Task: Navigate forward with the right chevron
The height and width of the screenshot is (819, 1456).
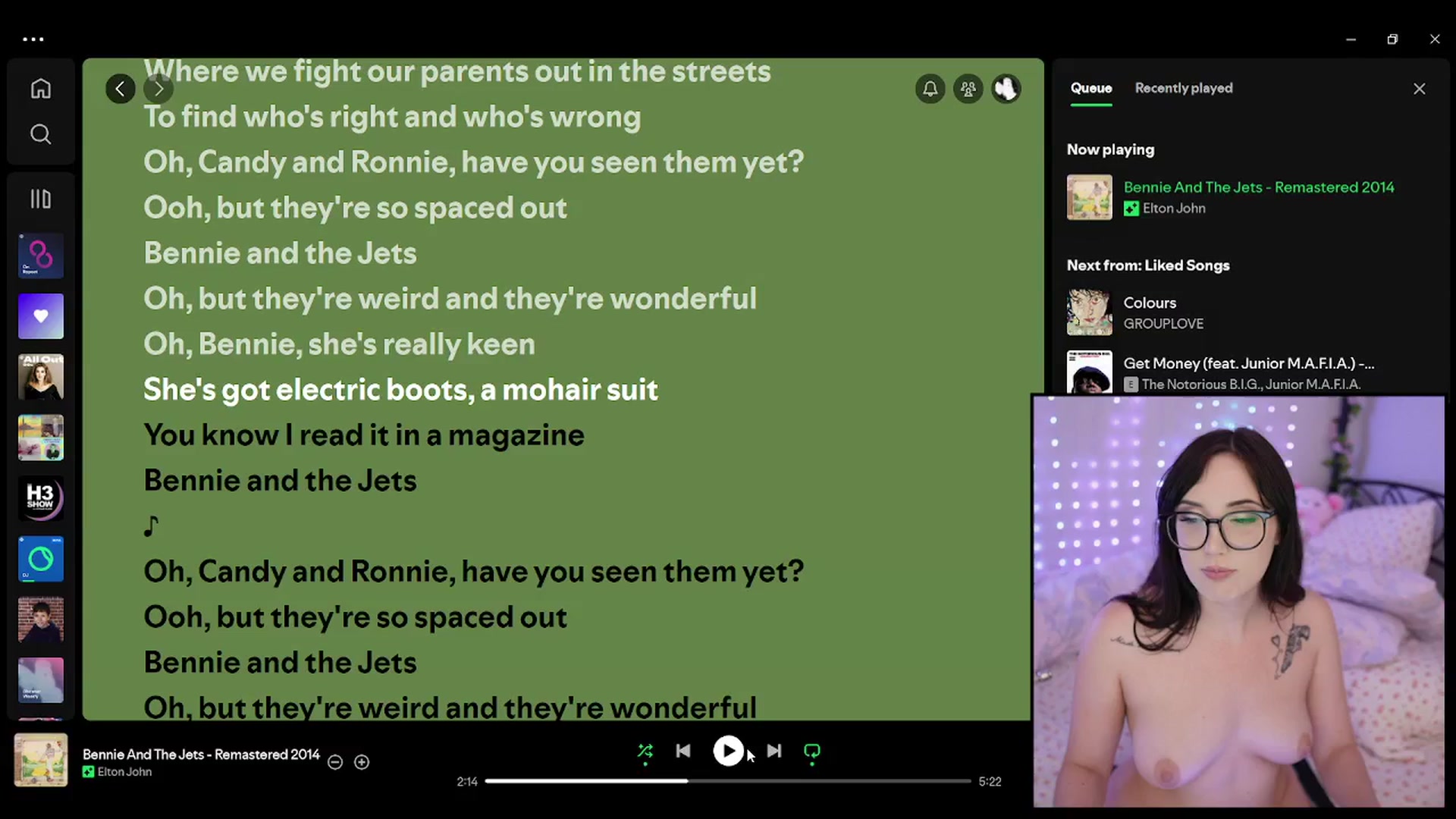Action: (158, 89)
